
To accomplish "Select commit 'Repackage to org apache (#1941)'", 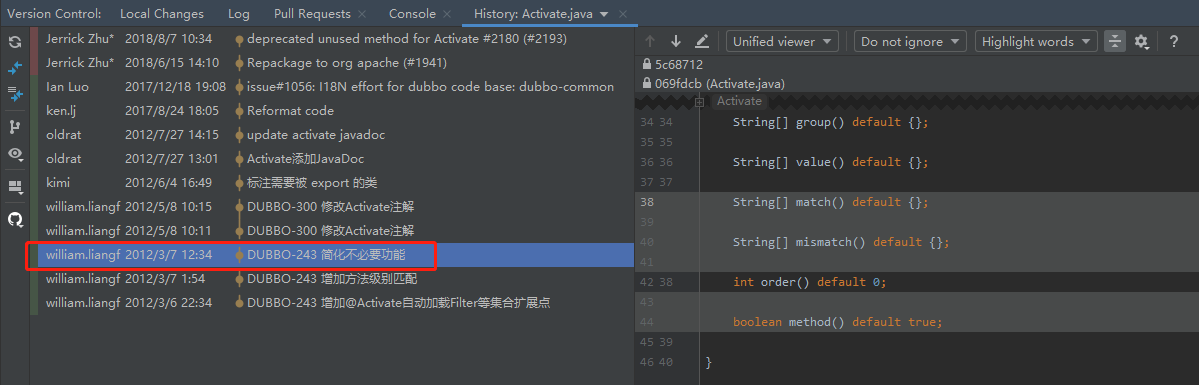I will [332, 63].
